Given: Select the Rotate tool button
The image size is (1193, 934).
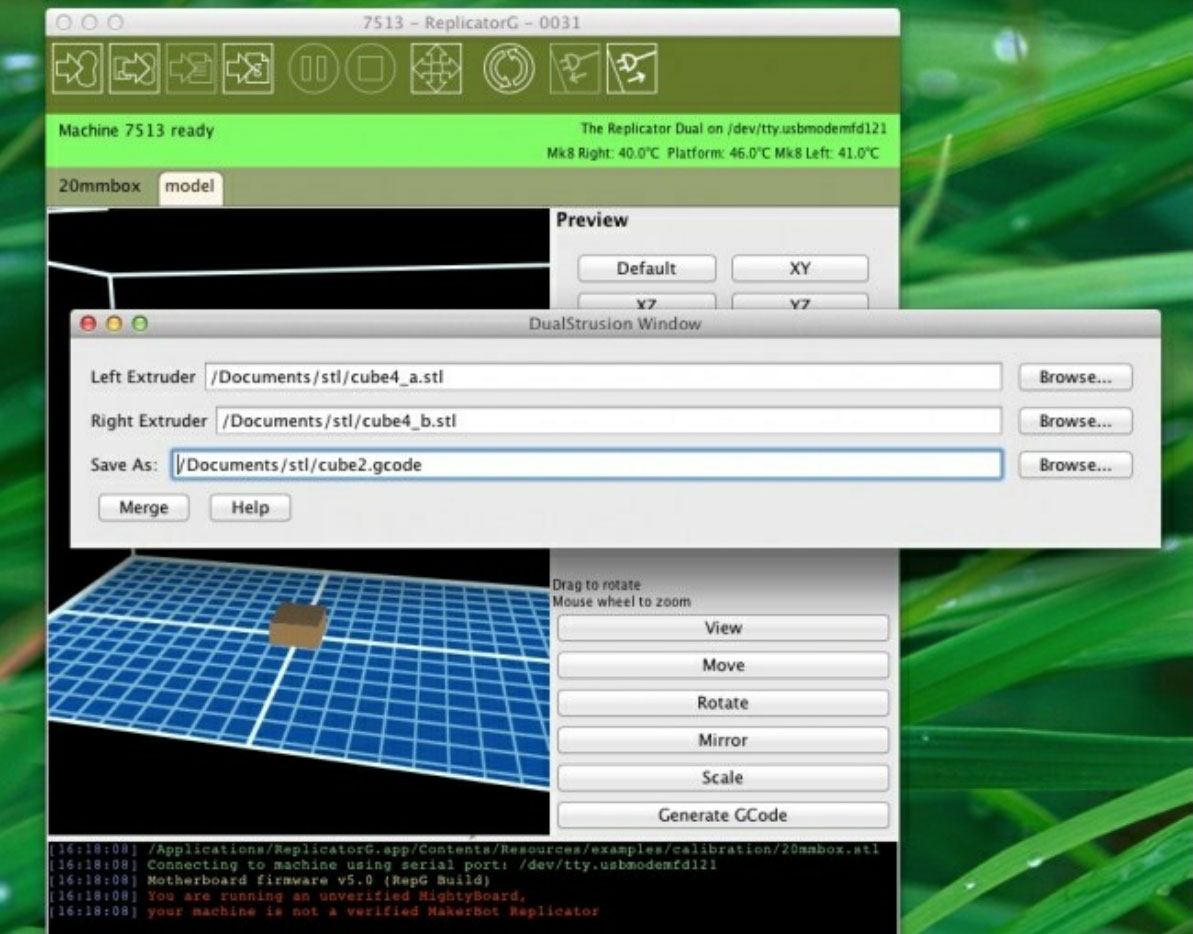Looking at the screenshot, I should (722, 703).
